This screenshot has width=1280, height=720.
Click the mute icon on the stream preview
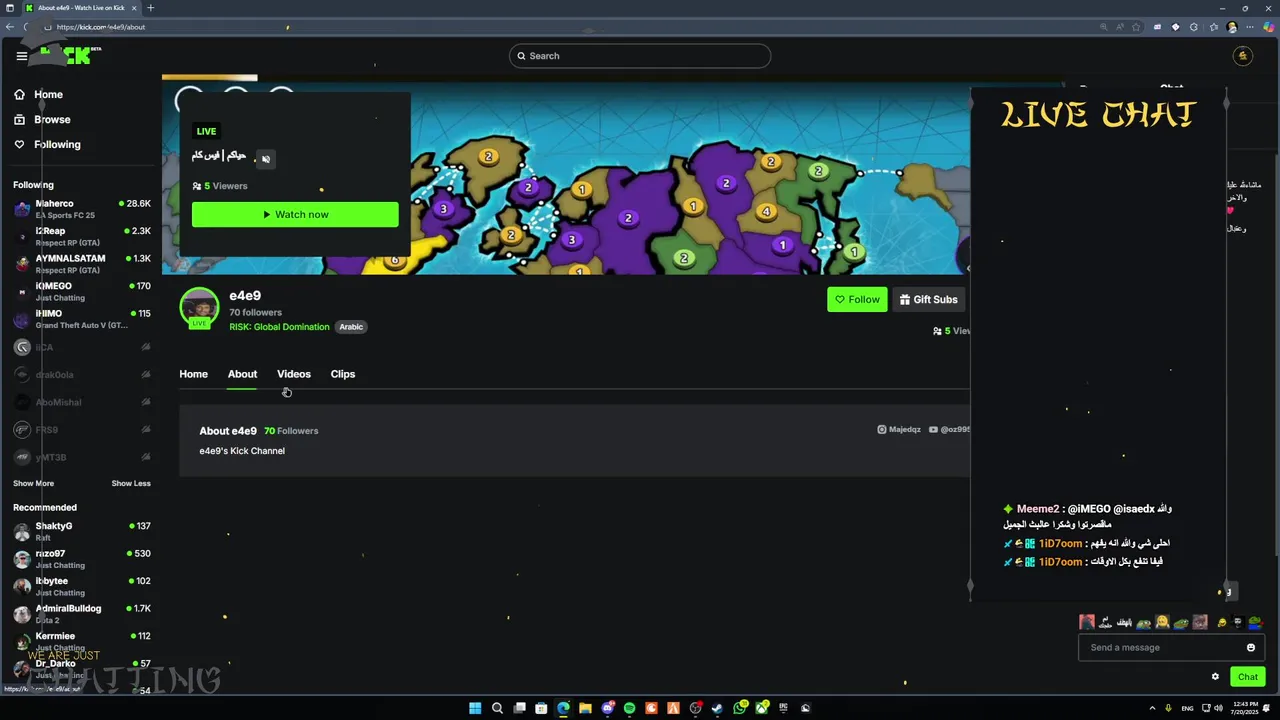(x=265, y=159)
